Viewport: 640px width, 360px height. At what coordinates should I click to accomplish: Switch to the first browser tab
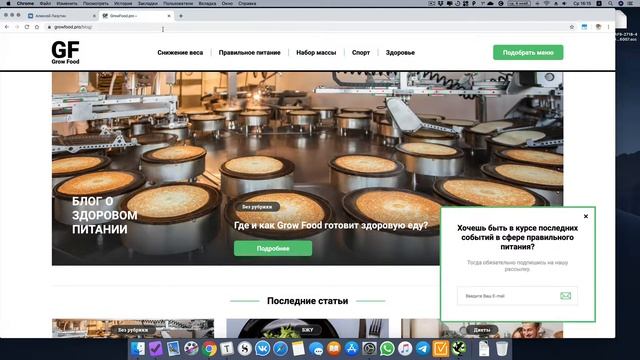click(61, 16)
